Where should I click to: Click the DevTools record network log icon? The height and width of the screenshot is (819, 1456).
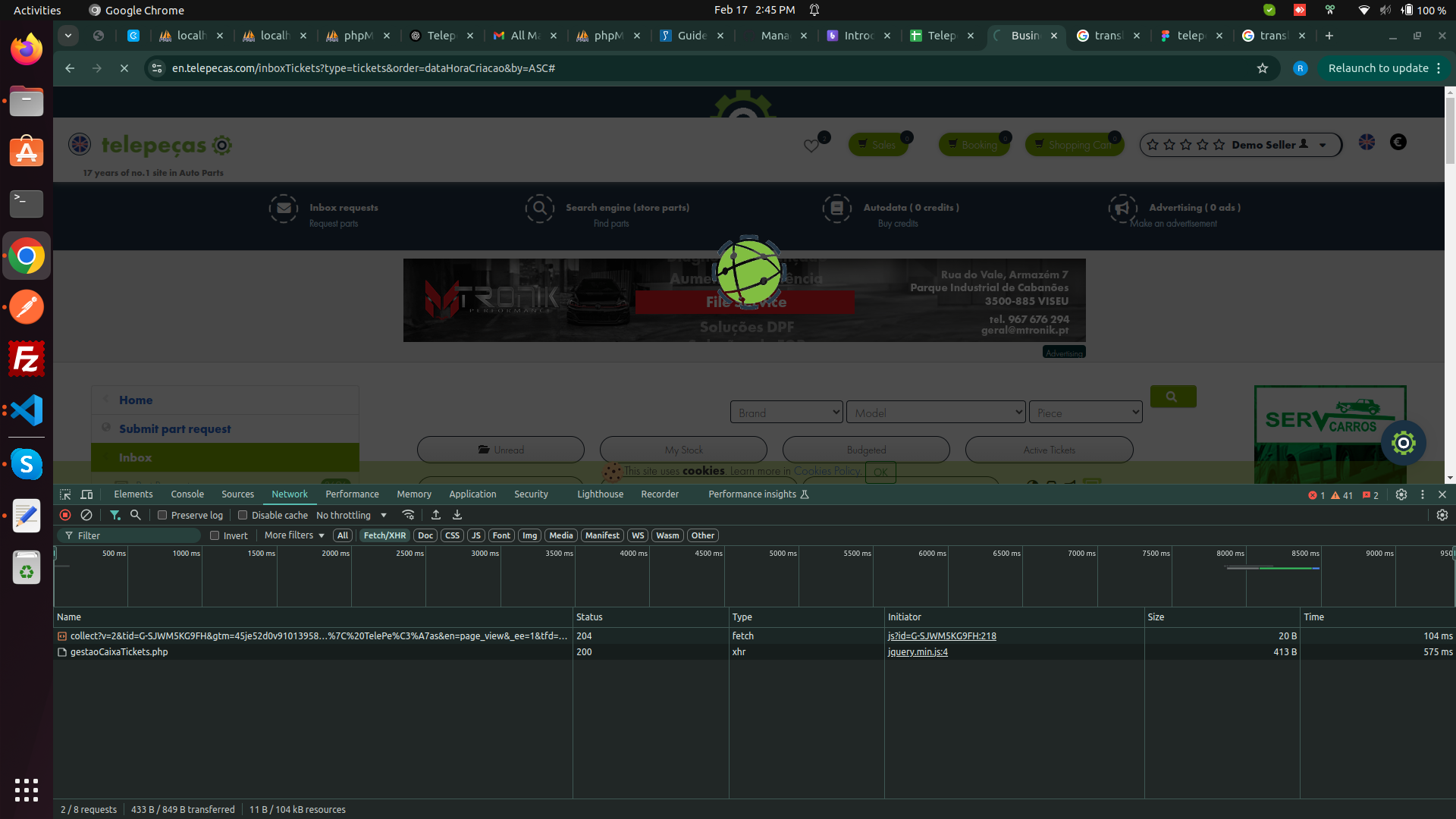point(65,515)
